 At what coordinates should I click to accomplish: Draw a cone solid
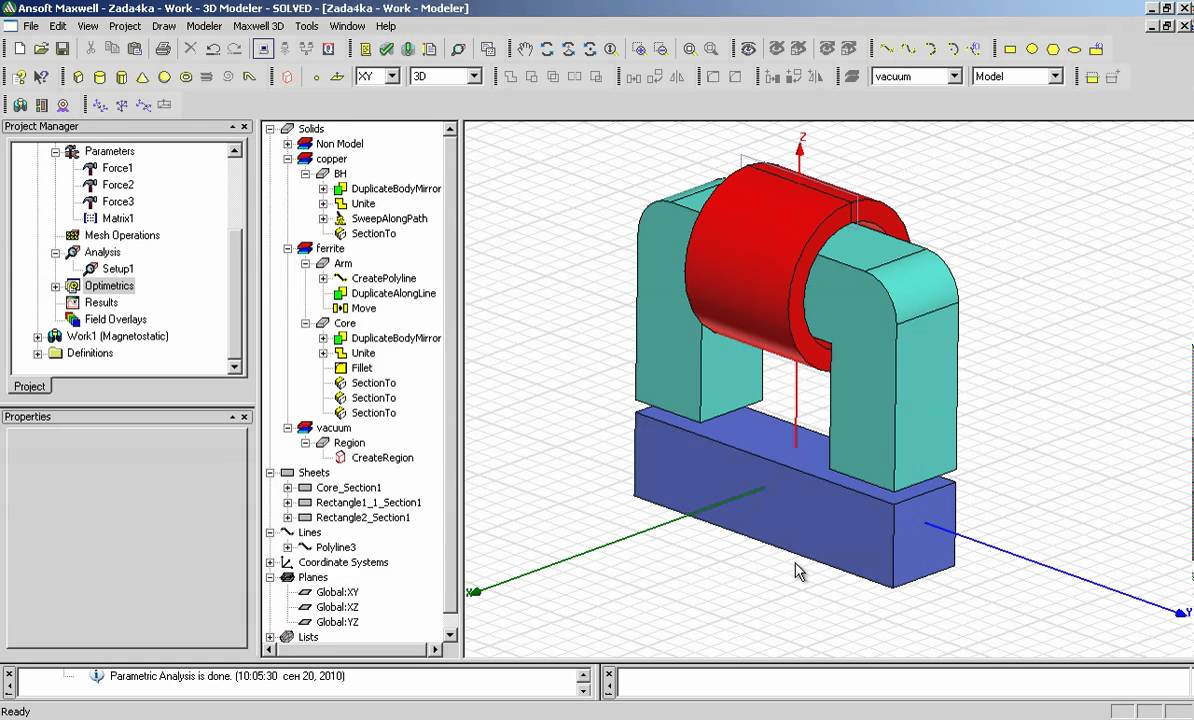(x=142, y=77)
